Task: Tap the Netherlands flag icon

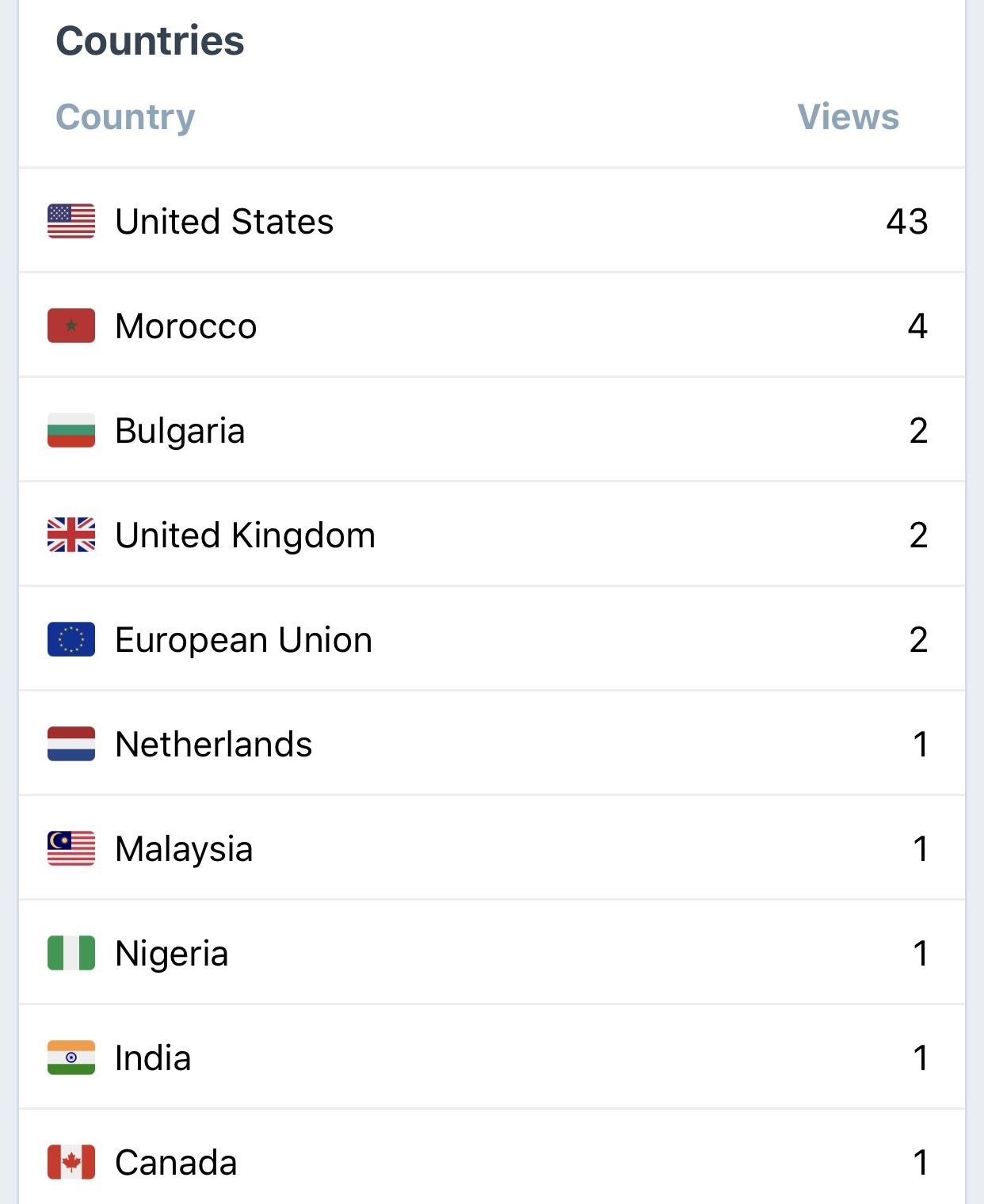Action: click(x=71, y=745)
